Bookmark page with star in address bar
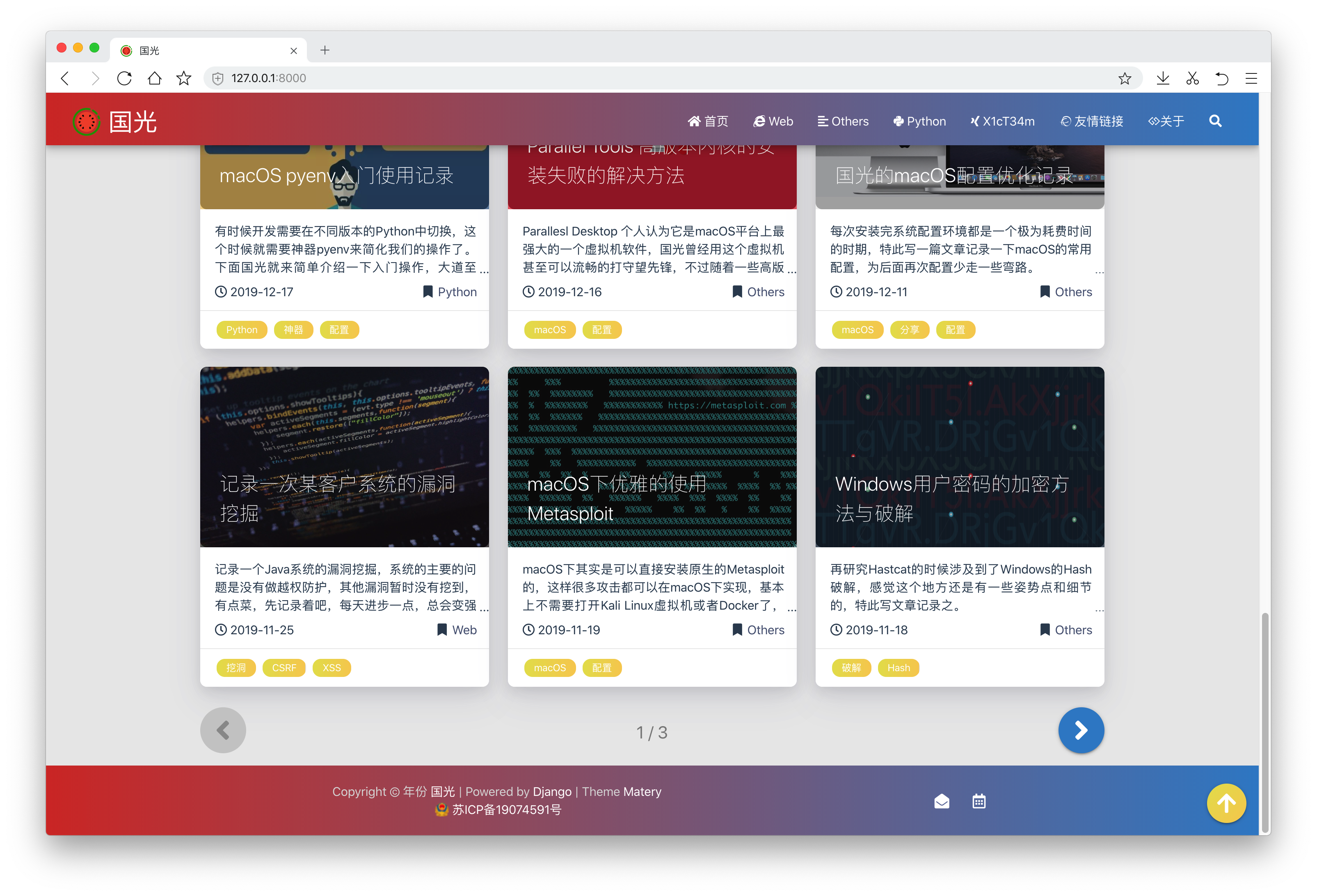This screenshot has width=1317, height=896. click(x=1124, y=78)
